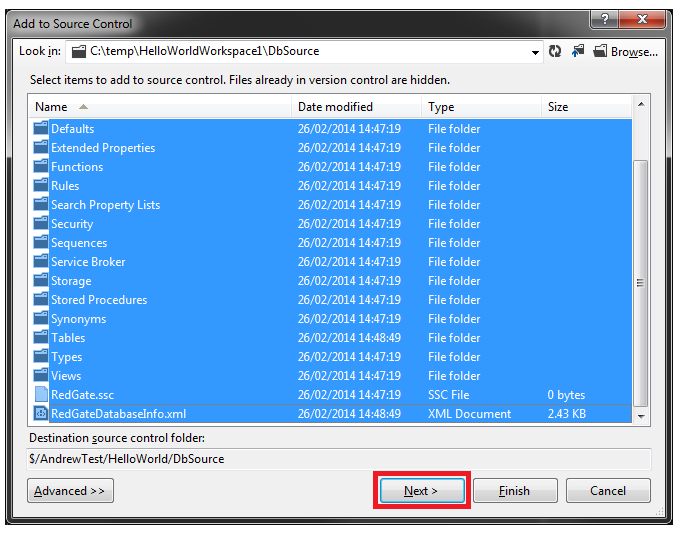677x533 pixels.
Task: Click the Browse folder button
Action: click(x=625, y=51)
